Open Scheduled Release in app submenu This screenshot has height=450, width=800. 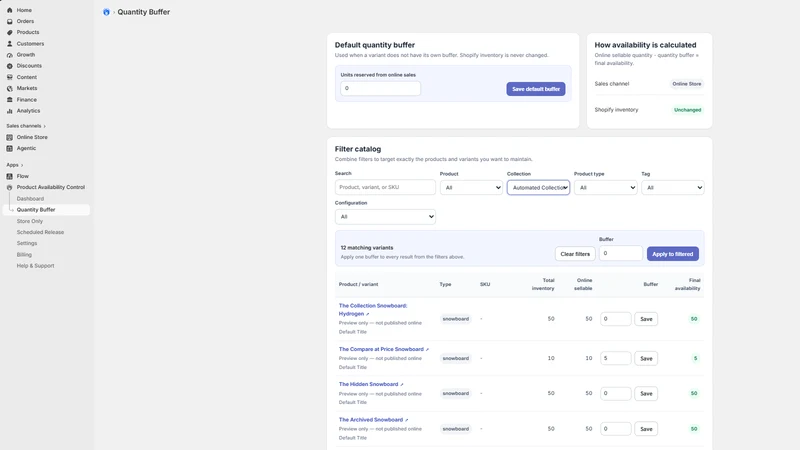[x=40, y=232]
